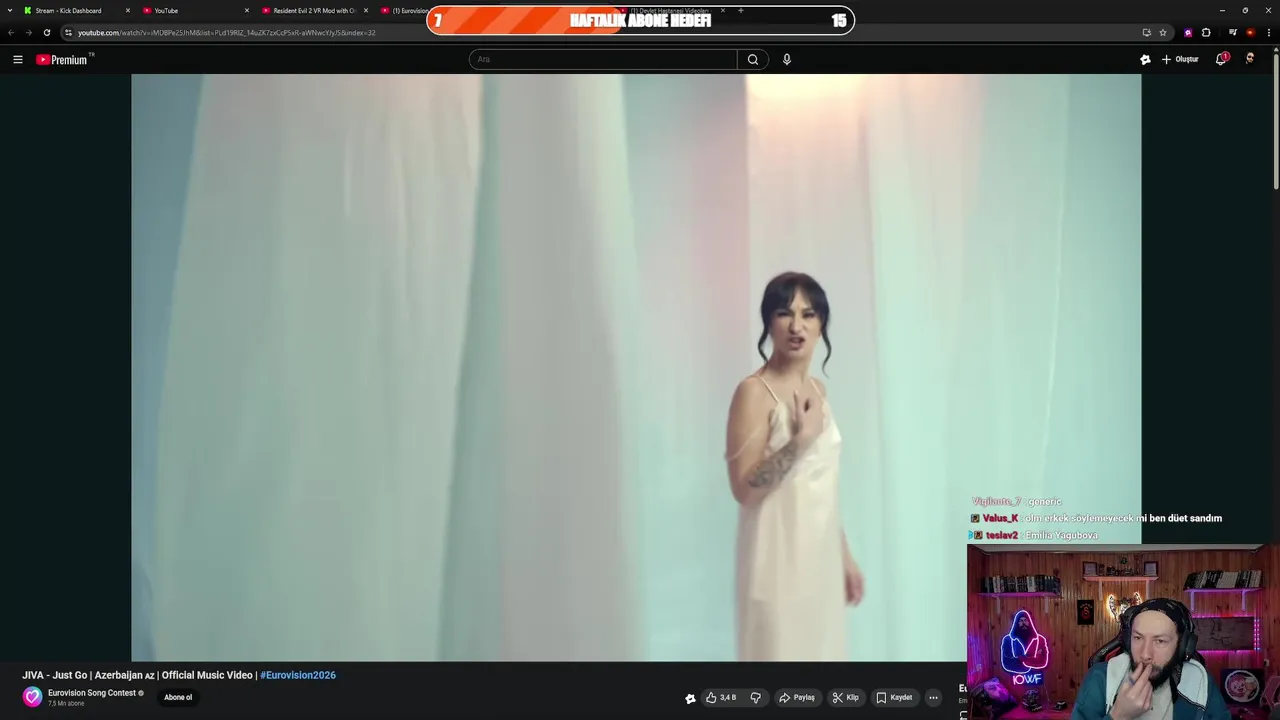The image size is (1280, 720).
Task: Open the Oluştur create button
Action: (x=1180, y=60)
